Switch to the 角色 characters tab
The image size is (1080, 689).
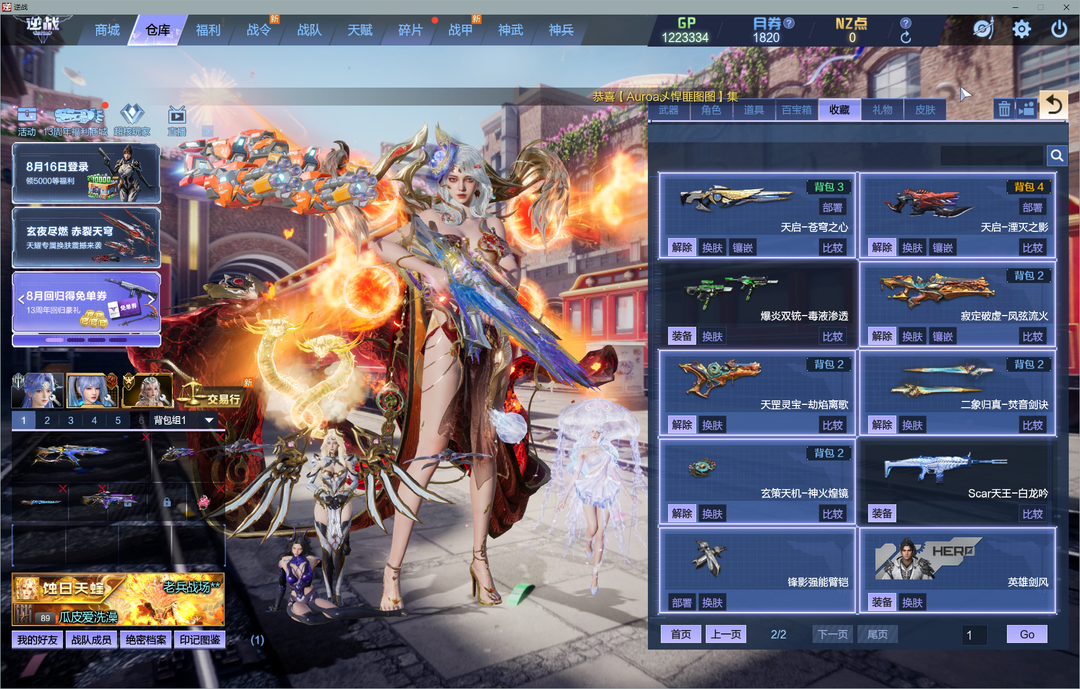tap(711, 110)
